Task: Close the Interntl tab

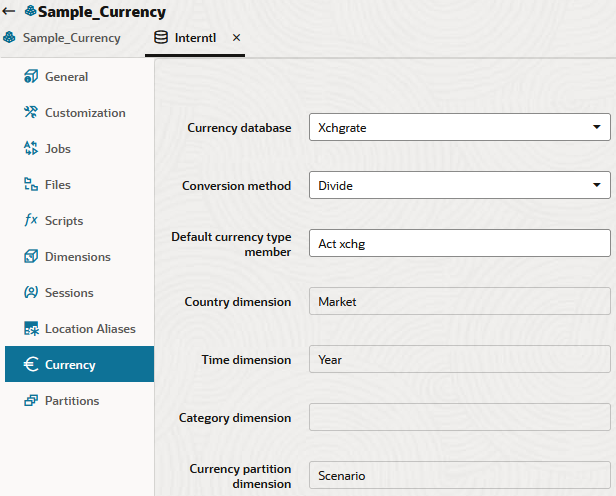Action: point(236,38)
